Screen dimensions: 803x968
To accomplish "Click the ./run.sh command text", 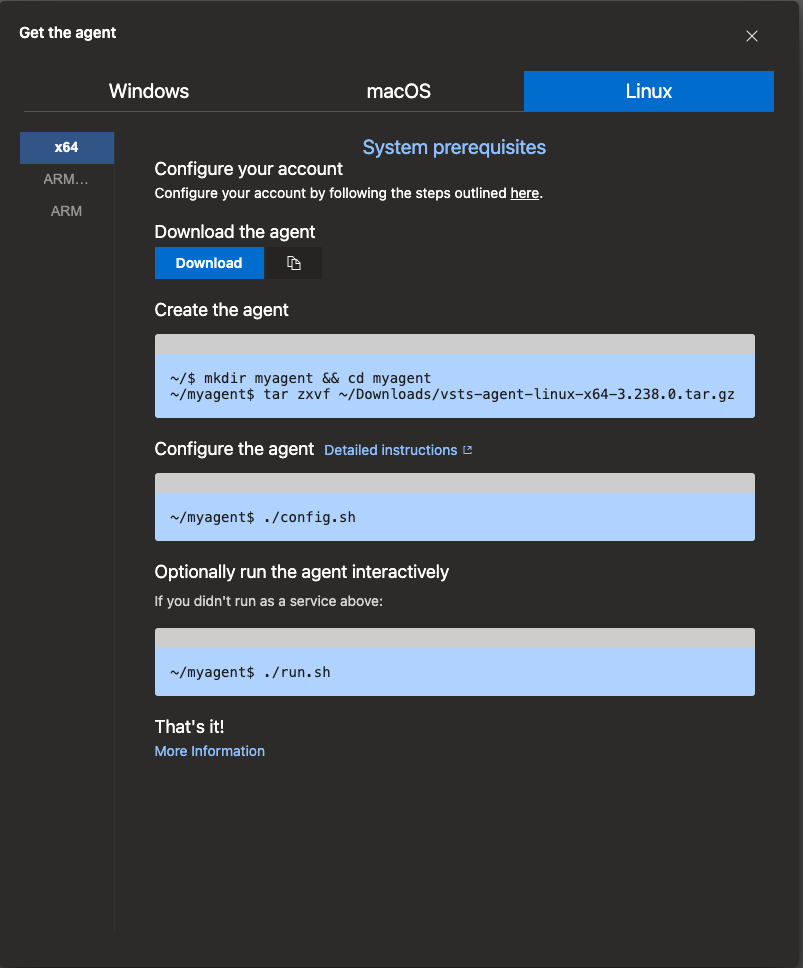I will point(251,672).
